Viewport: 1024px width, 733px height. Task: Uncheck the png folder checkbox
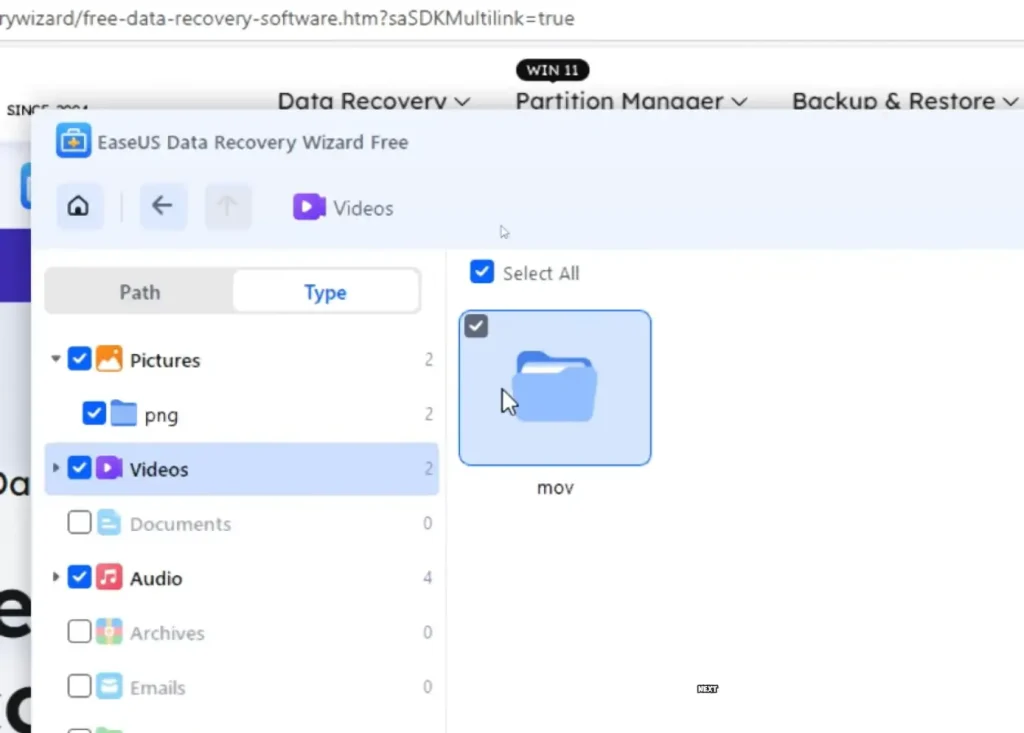coord(93,413)
